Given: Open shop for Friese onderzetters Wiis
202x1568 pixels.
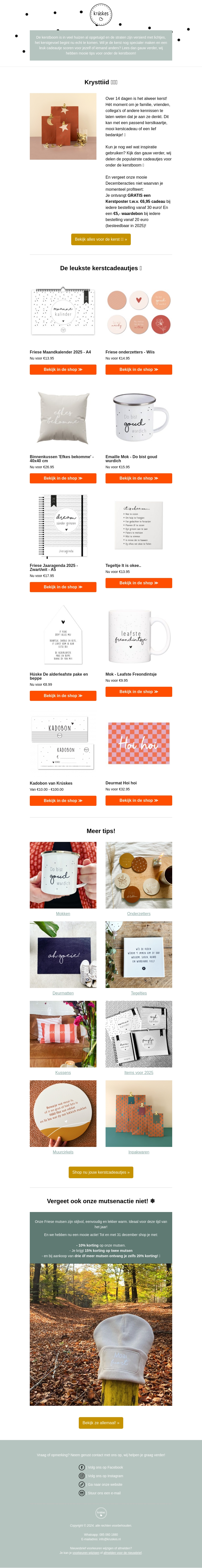Looking at the screenshot, I should tap(139, 369).
